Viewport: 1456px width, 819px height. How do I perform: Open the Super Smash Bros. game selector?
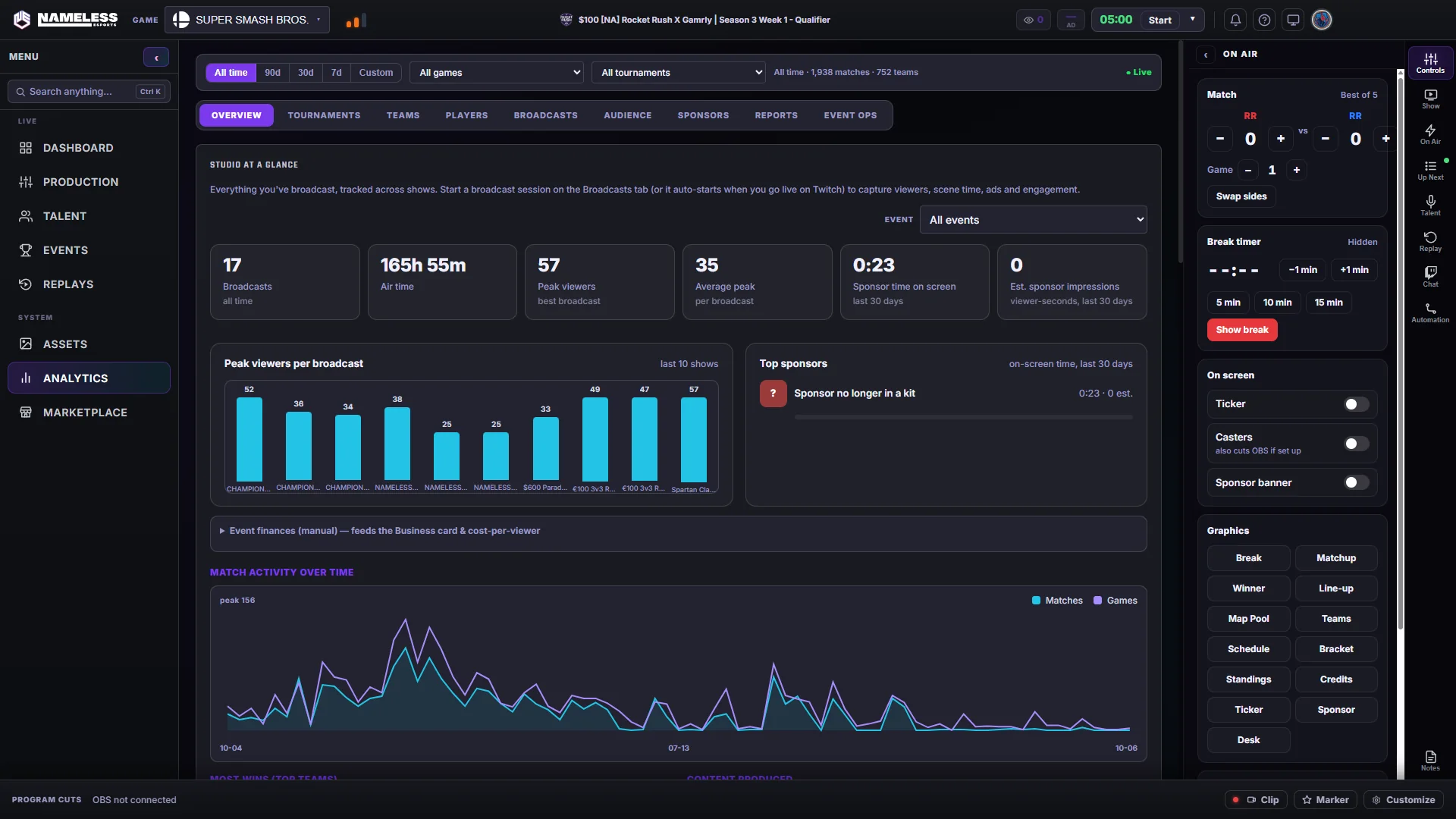[x=247, y=20]
